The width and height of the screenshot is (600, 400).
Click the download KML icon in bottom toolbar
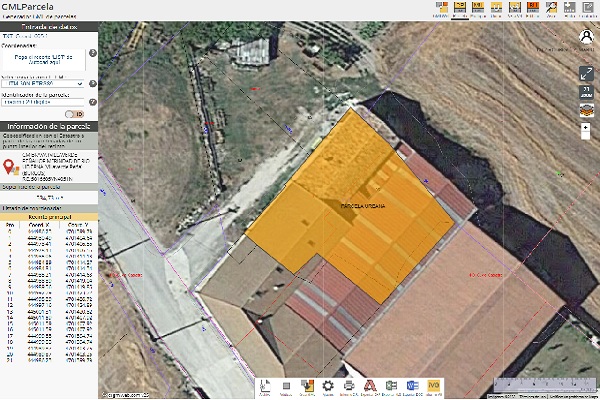[307, 386]
